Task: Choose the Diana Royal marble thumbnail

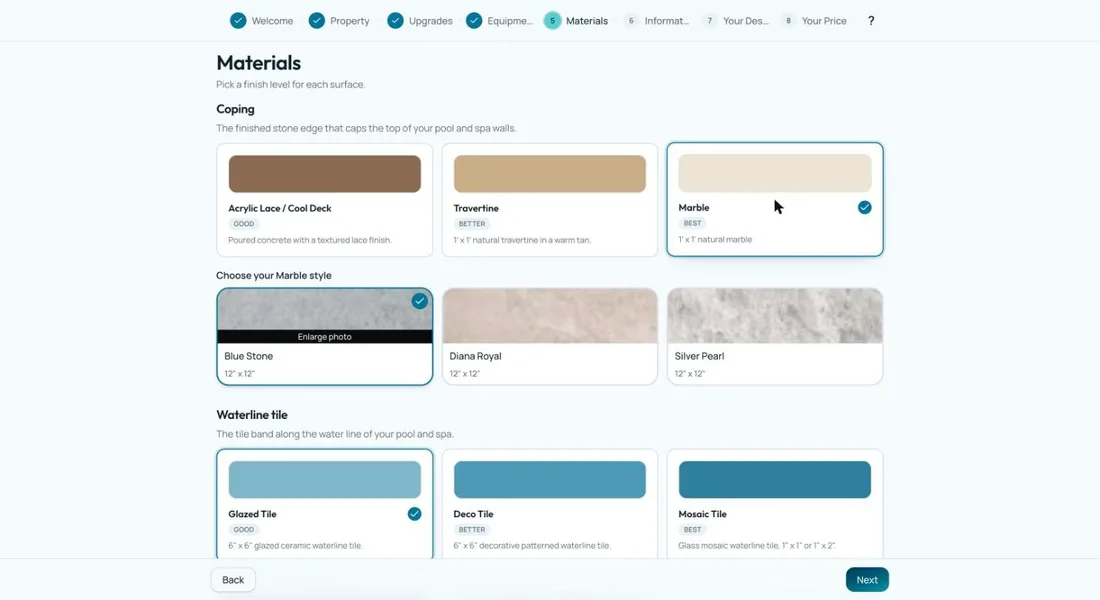Action: pyautogui.click(x=550, y=316)
